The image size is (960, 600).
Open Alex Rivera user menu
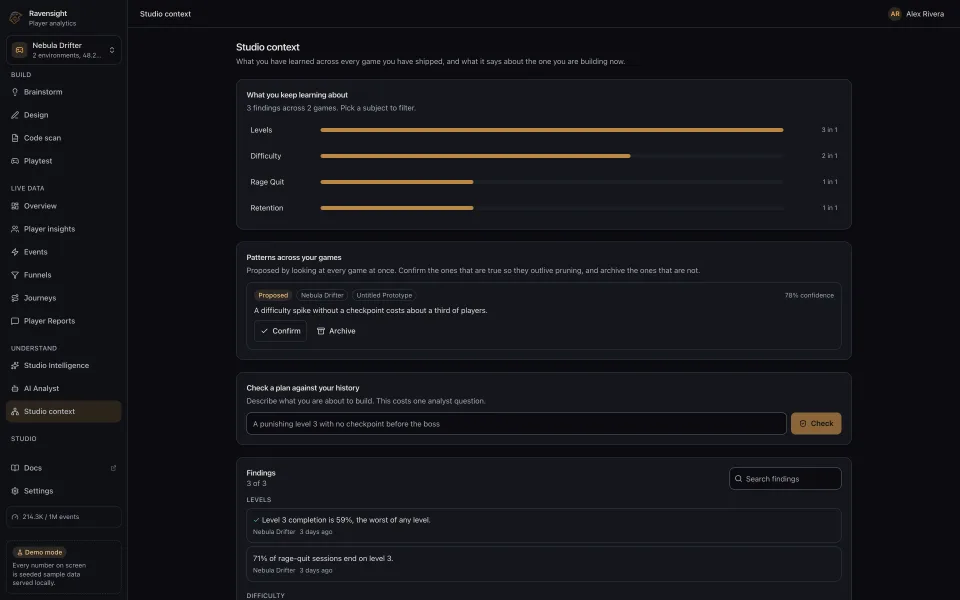point(916,13)
